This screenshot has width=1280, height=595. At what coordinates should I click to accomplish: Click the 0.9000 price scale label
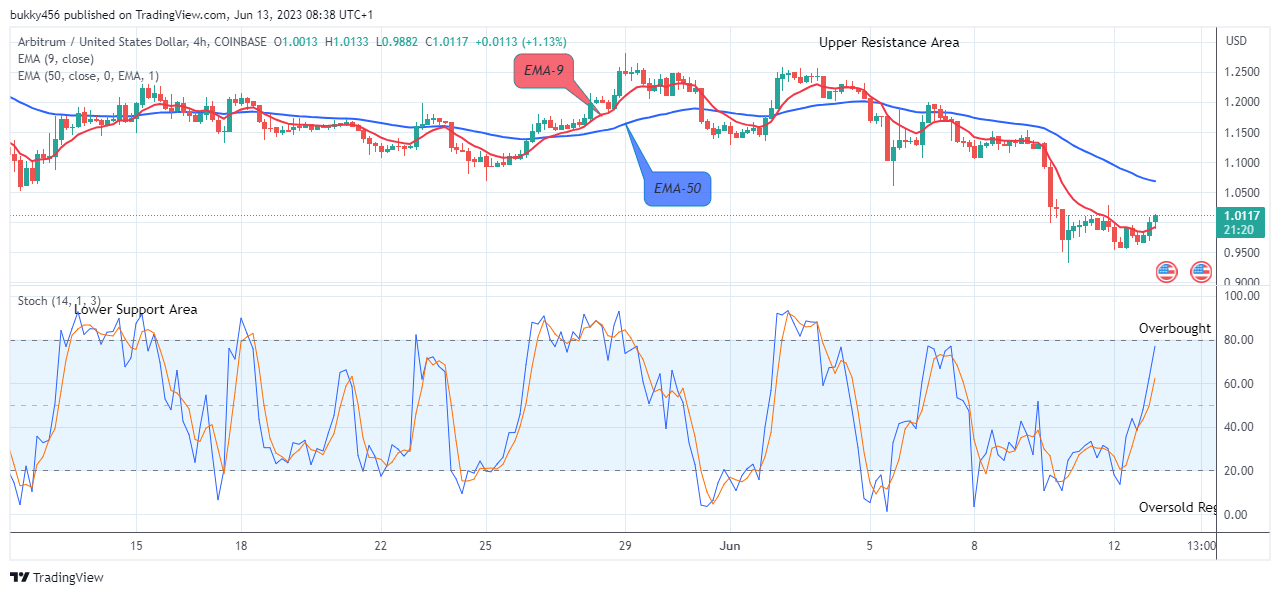coord(1242,282)
